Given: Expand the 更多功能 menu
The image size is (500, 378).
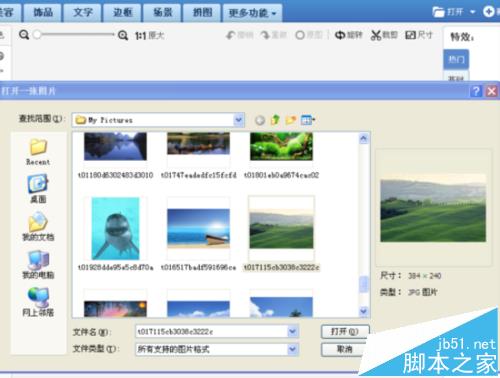Looking at the screenshot, I should point(252,13).
